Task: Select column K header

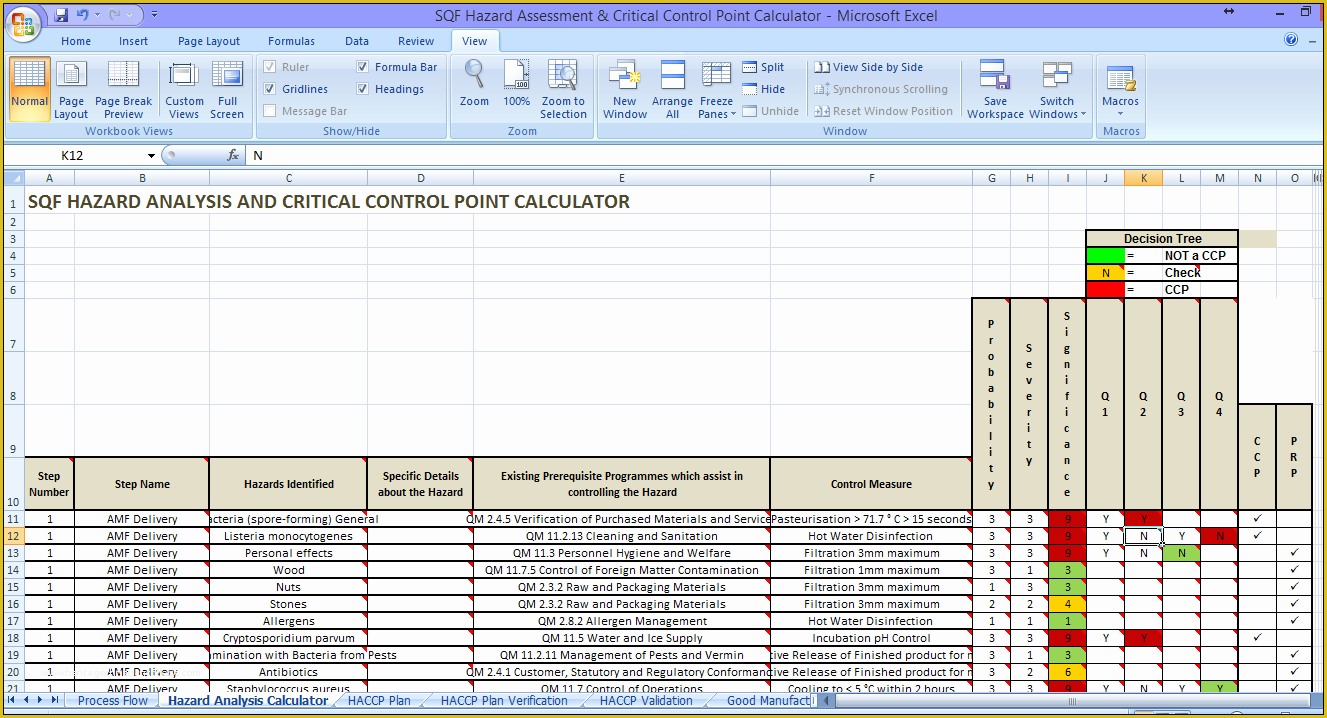Action: (1143, 178)
